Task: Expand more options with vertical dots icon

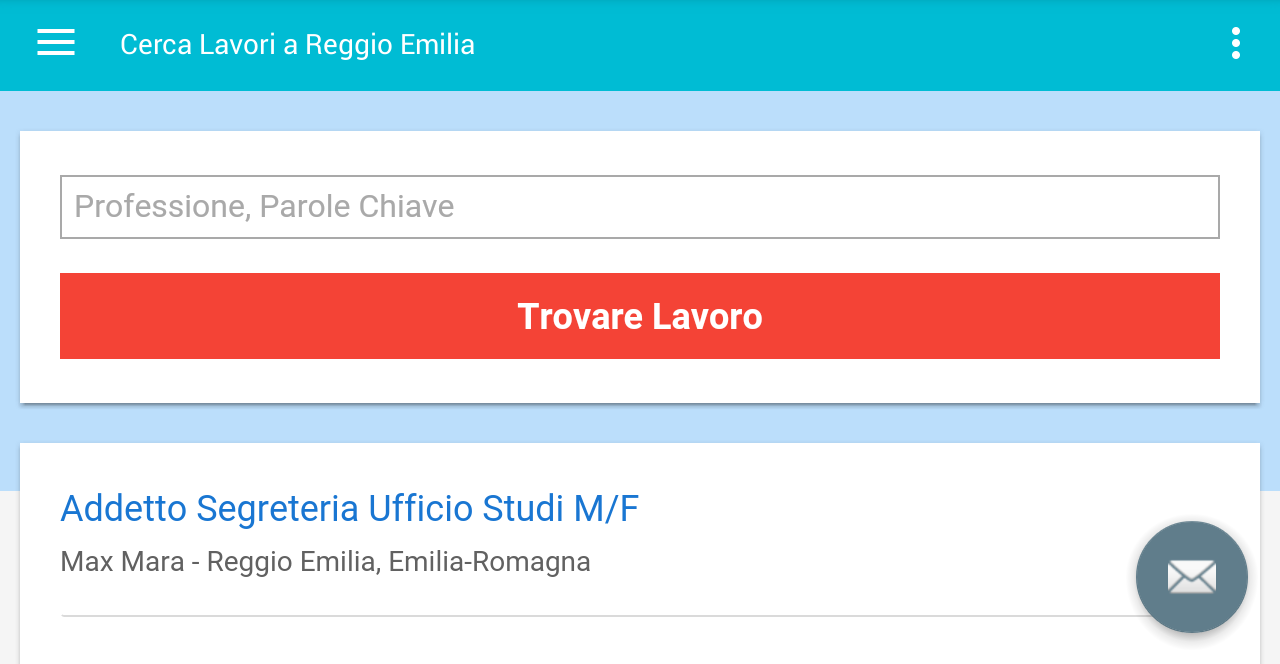Action: [x=1236, y=43]
